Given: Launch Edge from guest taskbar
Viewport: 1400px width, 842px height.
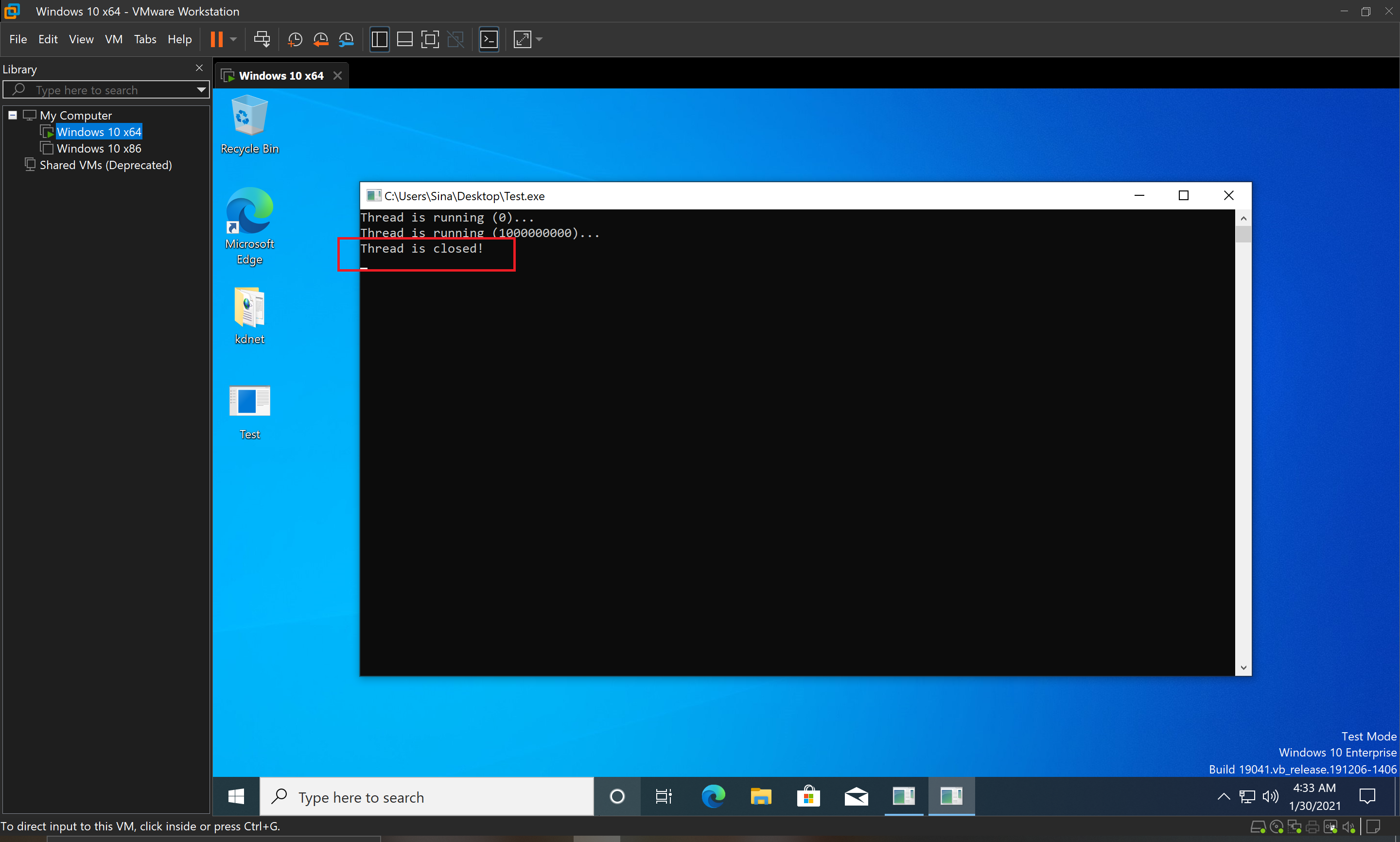Looking at the screenshot, I should (x=713, y=797).
